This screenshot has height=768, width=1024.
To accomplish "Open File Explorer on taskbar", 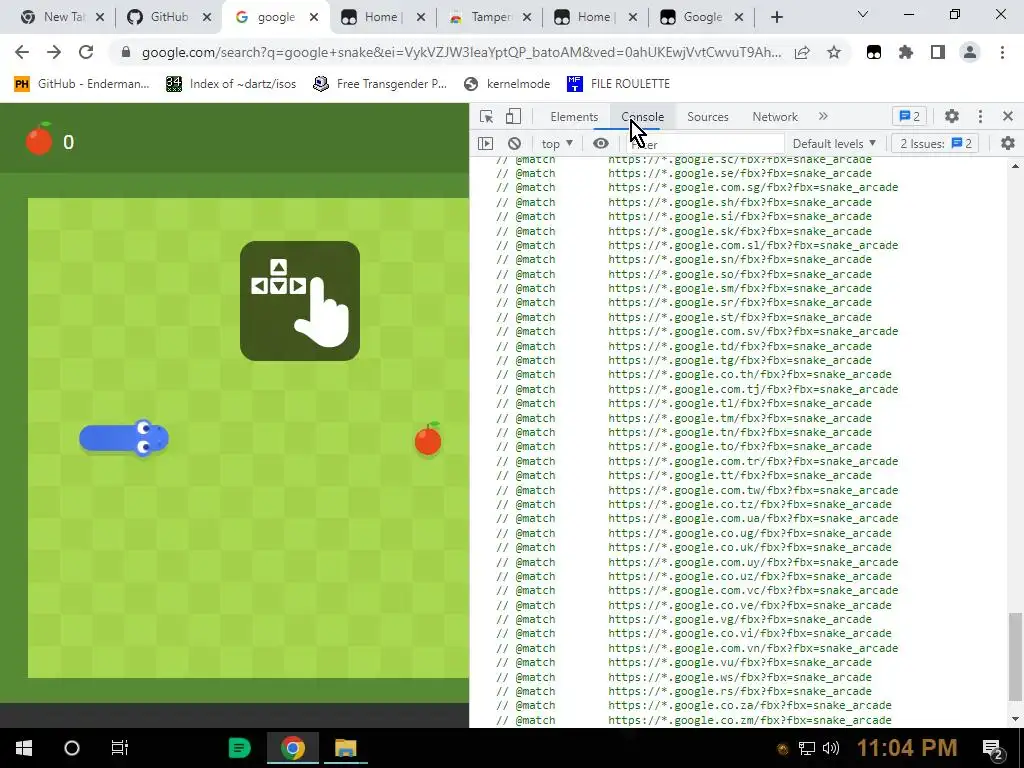I will coord(345,748).
